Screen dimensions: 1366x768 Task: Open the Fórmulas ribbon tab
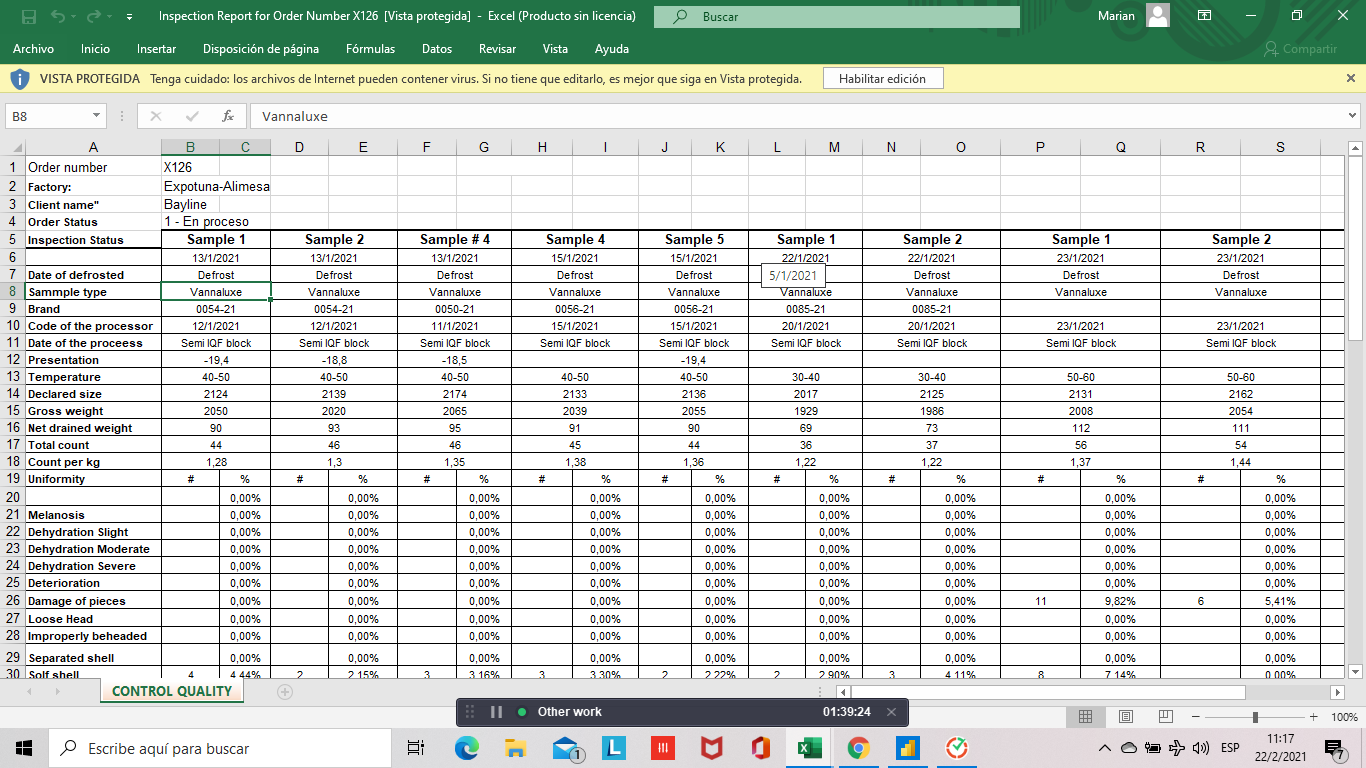click(x=370, y=49)
